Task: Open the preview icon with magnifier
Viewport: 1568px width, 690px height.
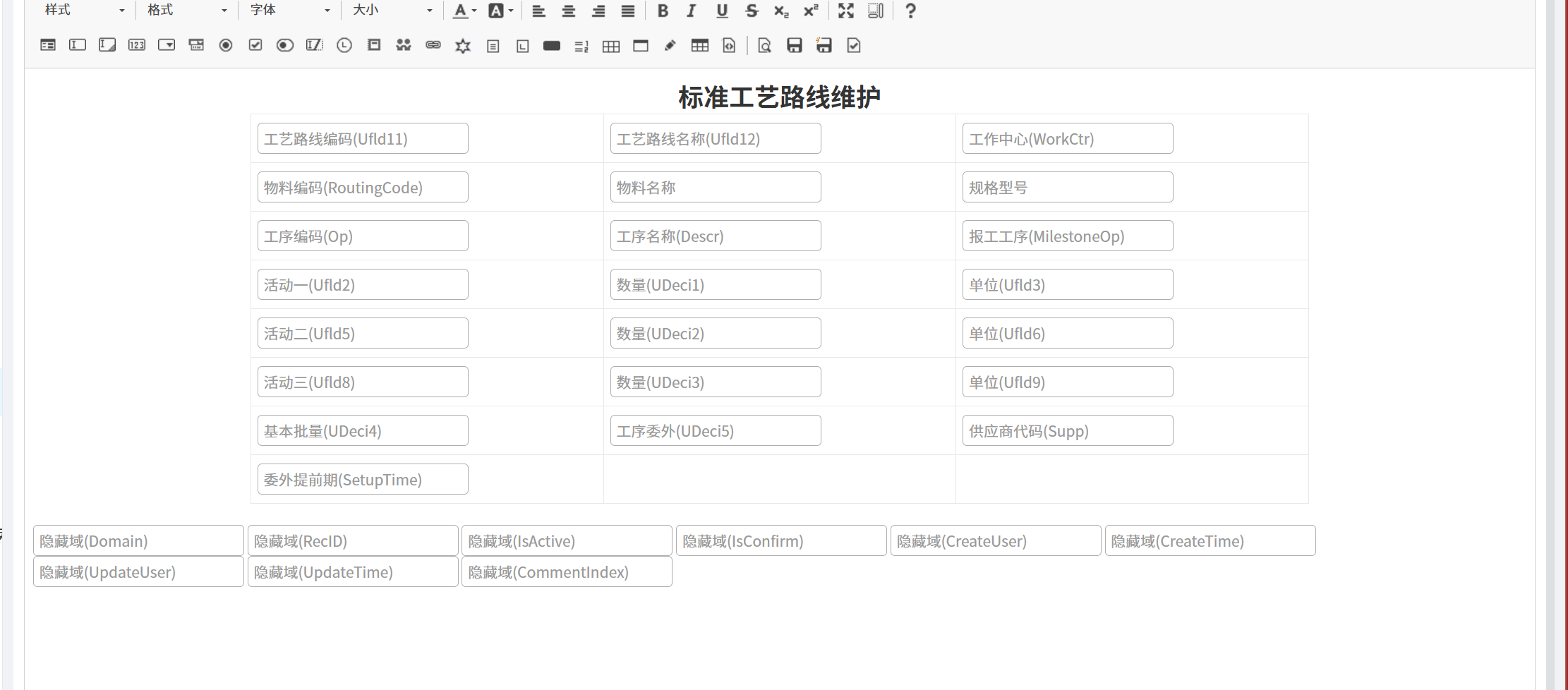Action: pyautogui.click(x=764, y=46)
